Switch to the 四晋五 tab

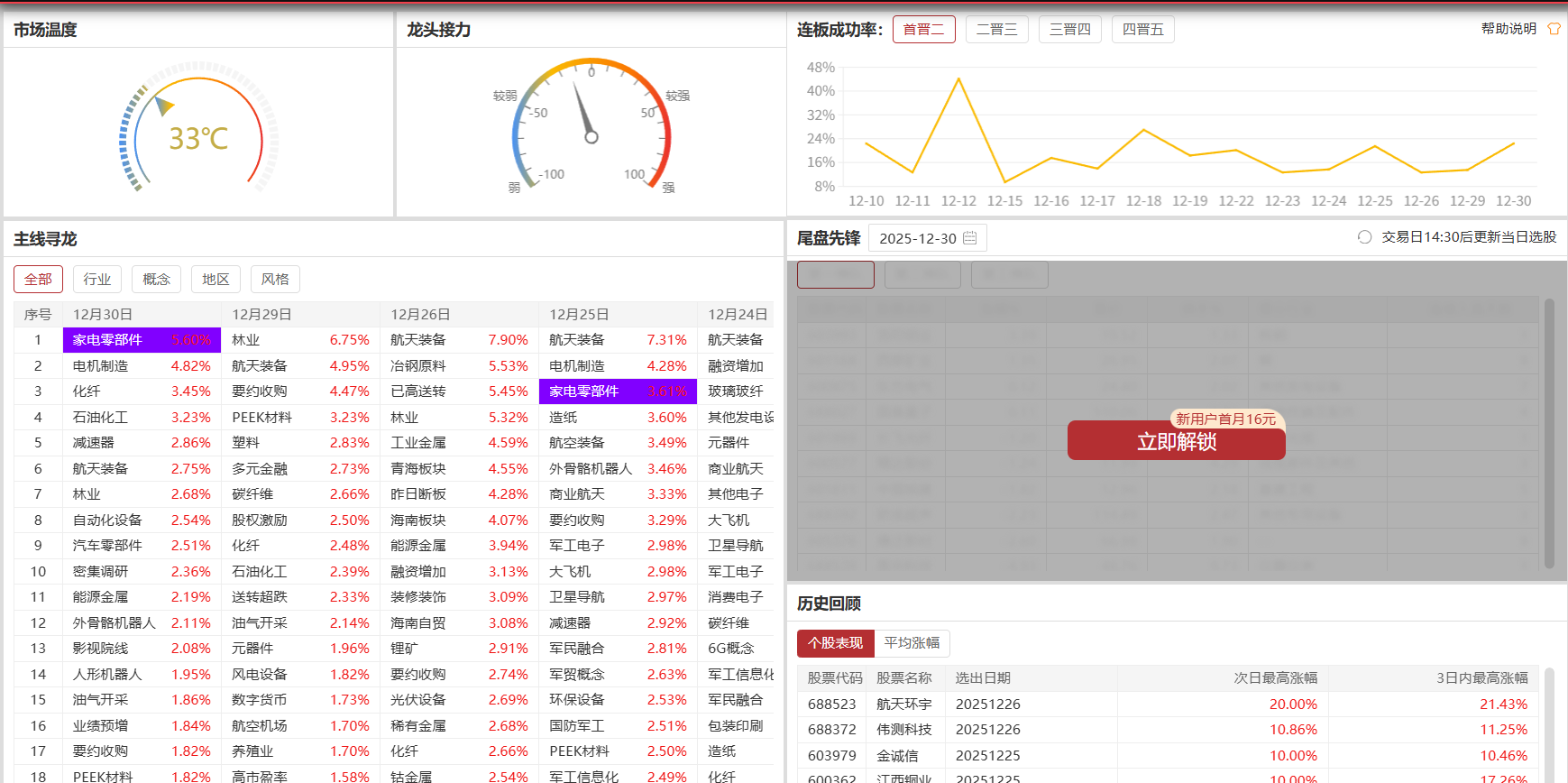click(x=1142, y=30)
